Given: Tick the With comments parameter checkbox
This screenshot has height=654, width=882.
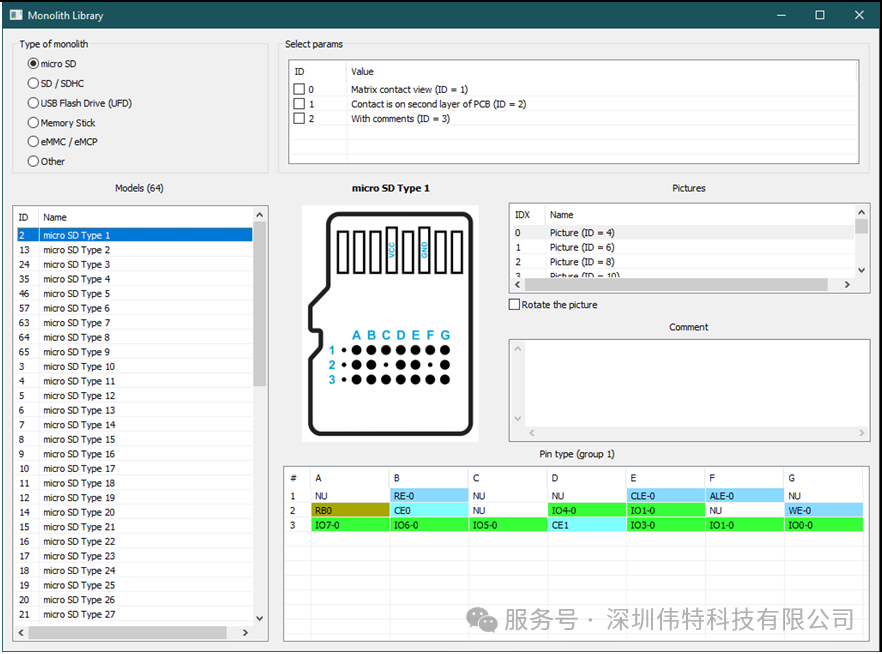Looking at the screenshot, I should [299, 119].
